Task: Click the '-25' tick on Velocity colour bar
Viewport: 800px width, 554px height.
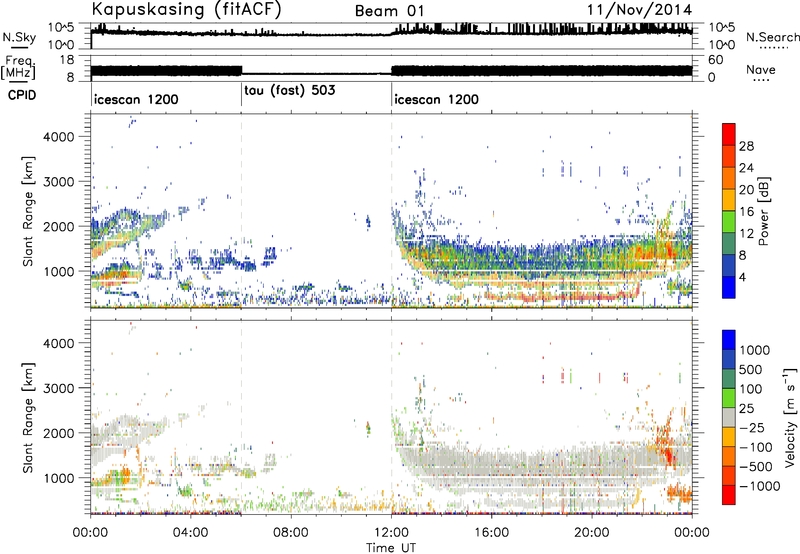Action: pyautogui.click(x=752, y=427)
